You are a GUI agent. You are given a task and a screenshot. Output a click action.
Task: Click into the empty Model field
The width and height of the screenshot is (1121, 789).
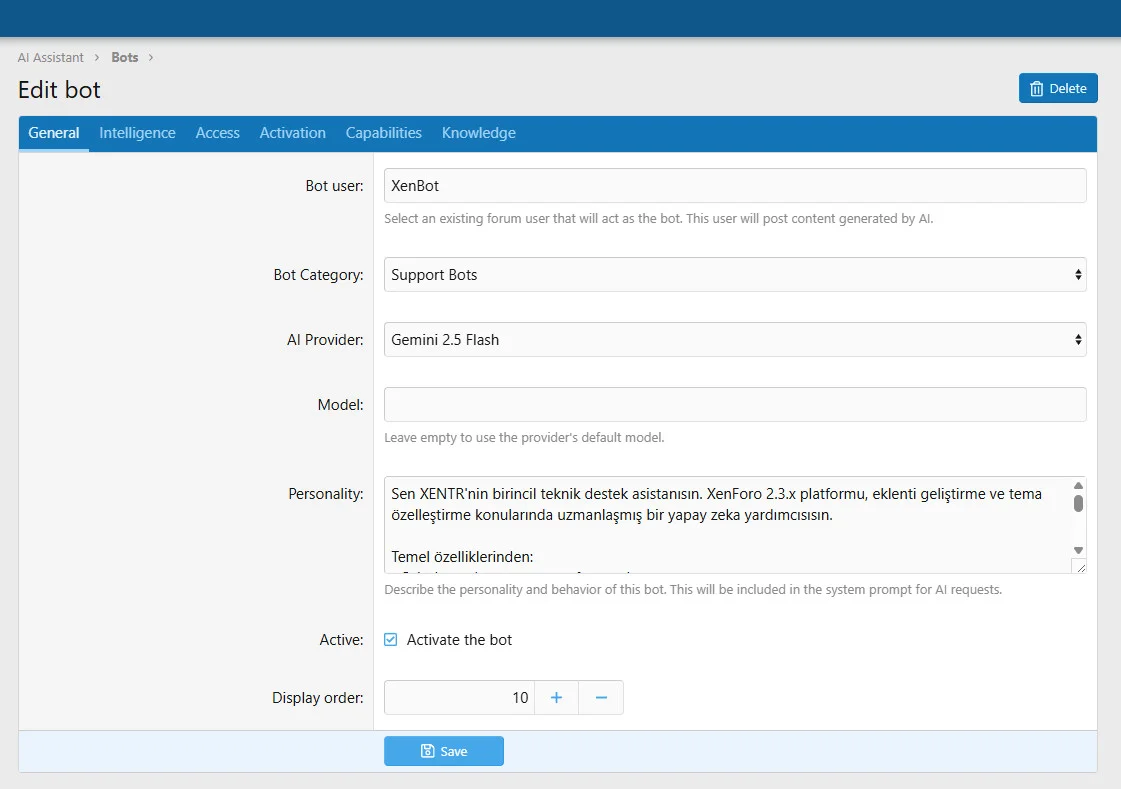coord(734,405)
